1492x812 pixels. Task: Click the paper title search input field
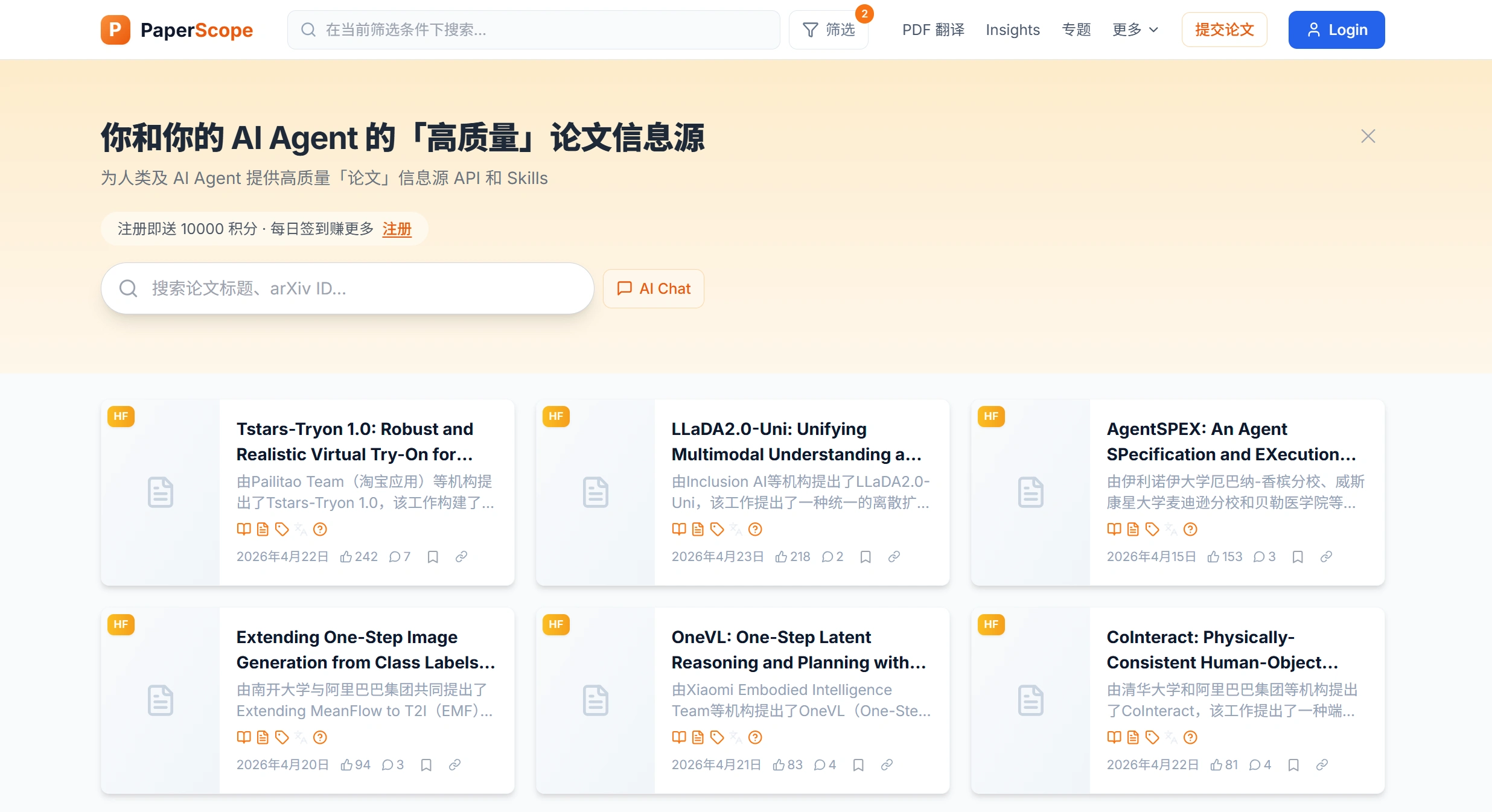(x=347, y=288)
